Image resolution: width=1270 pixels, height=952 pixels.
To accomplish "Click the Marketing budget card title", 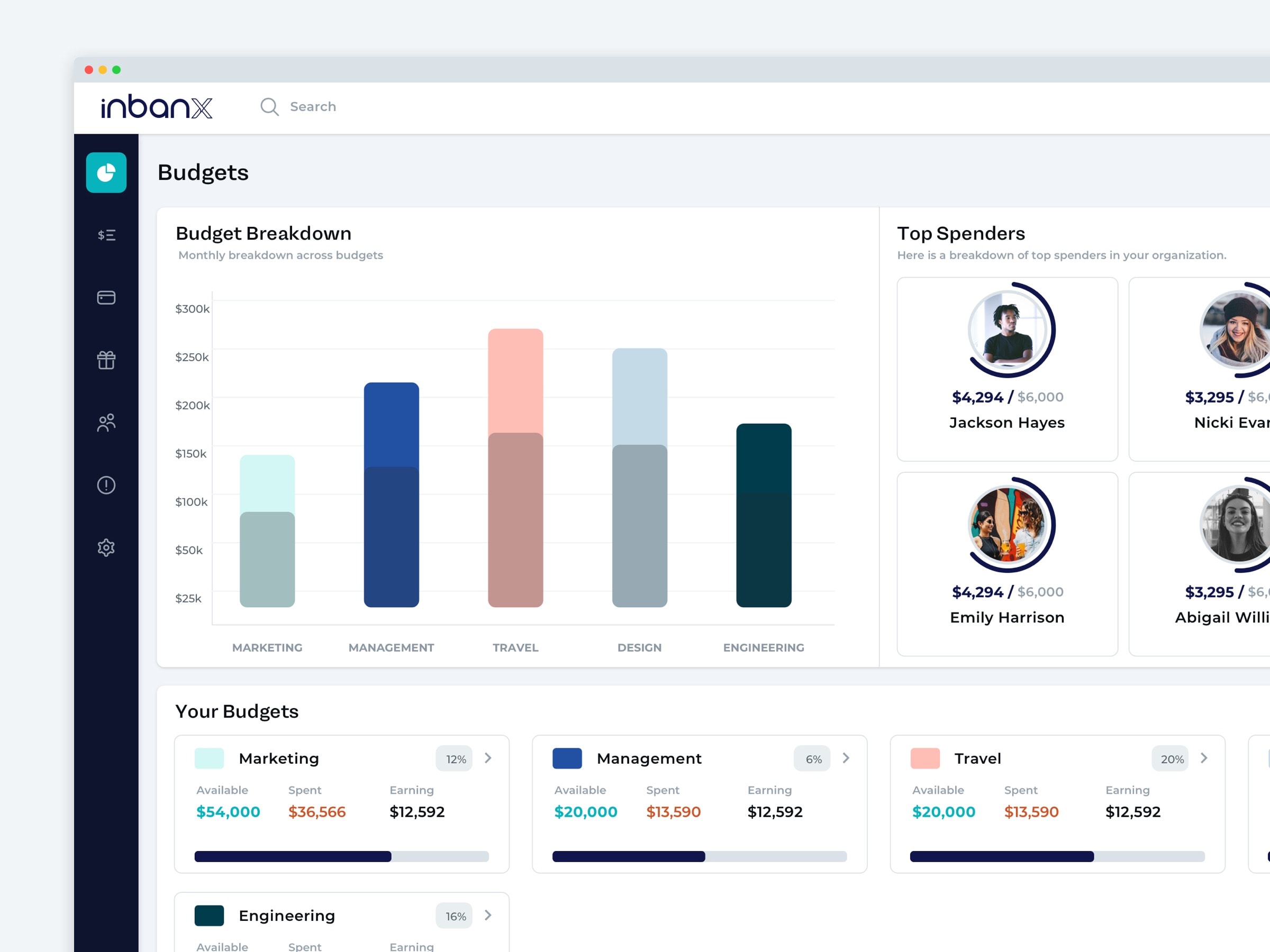I will pyautogui.click(x=279, y=758).
